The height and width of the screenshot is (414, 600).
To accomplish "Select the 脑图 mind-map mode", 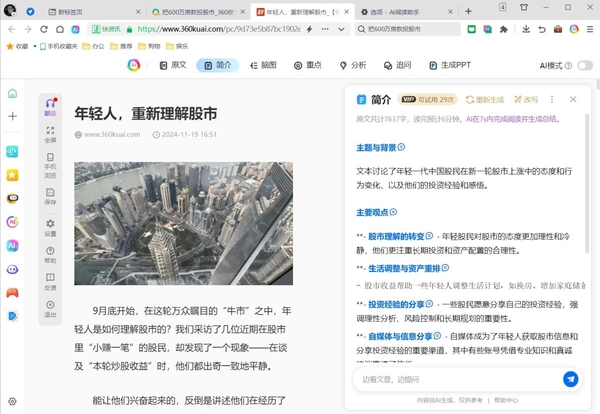I will point(263,65).
